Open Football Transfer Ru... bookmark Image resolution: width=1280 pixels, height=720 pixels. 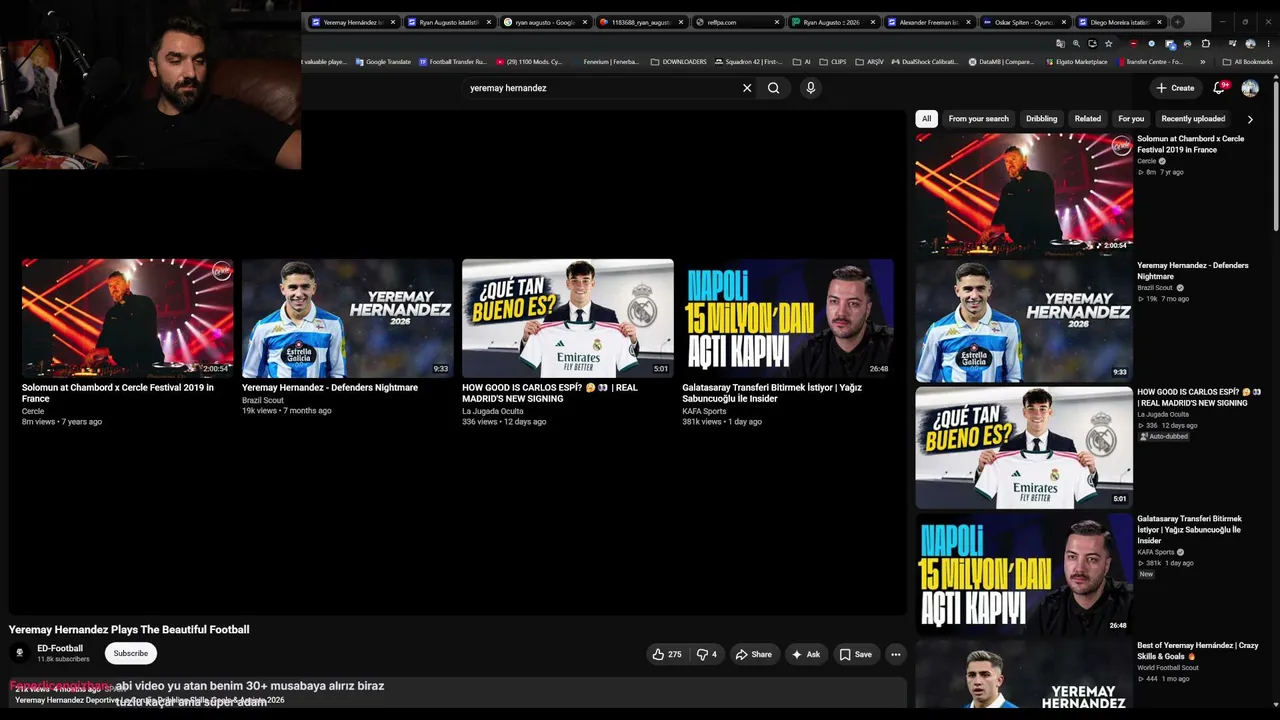pos(452,62)
